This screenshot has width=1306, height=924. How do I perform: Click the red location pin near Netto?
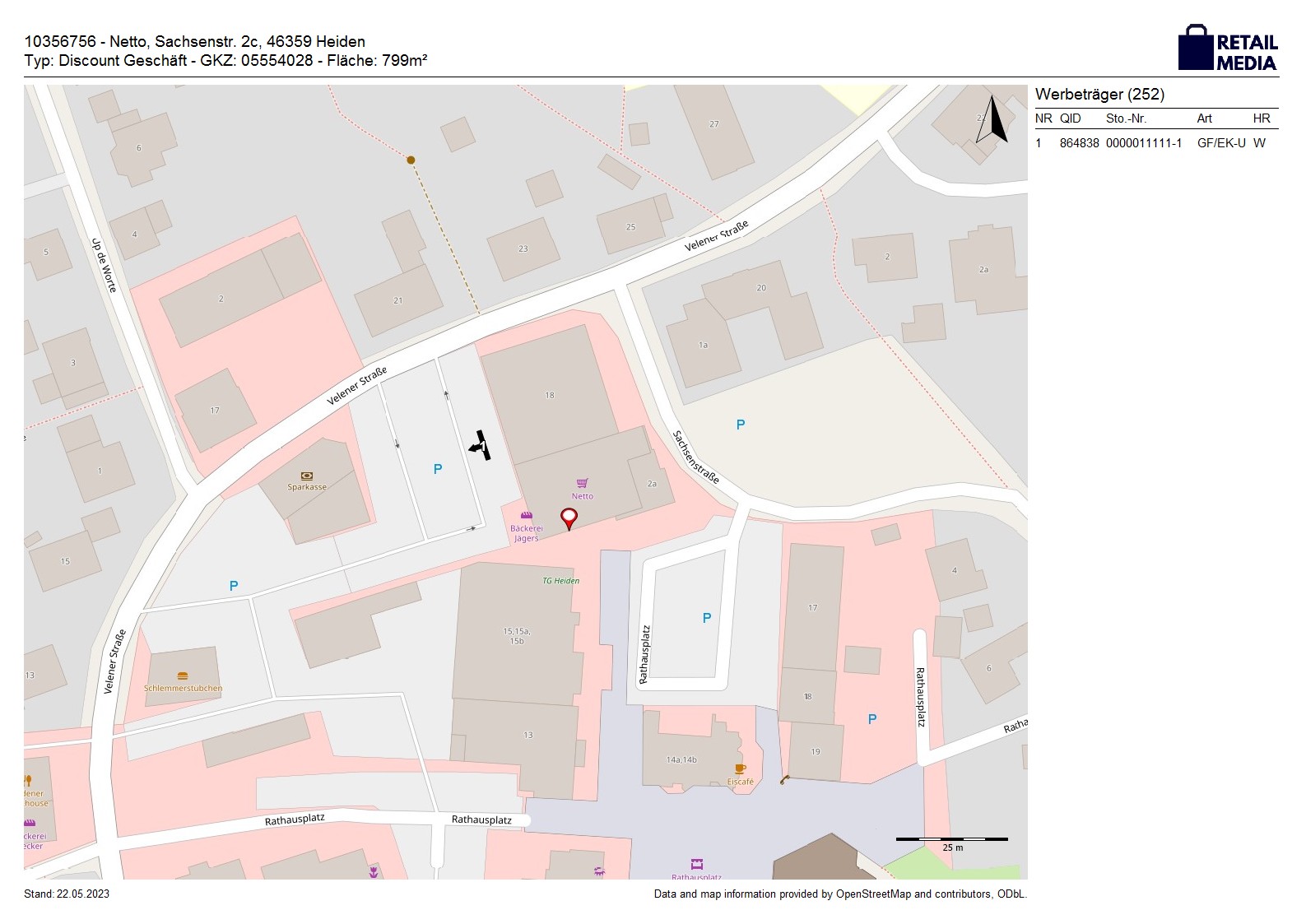pos(569,518)
